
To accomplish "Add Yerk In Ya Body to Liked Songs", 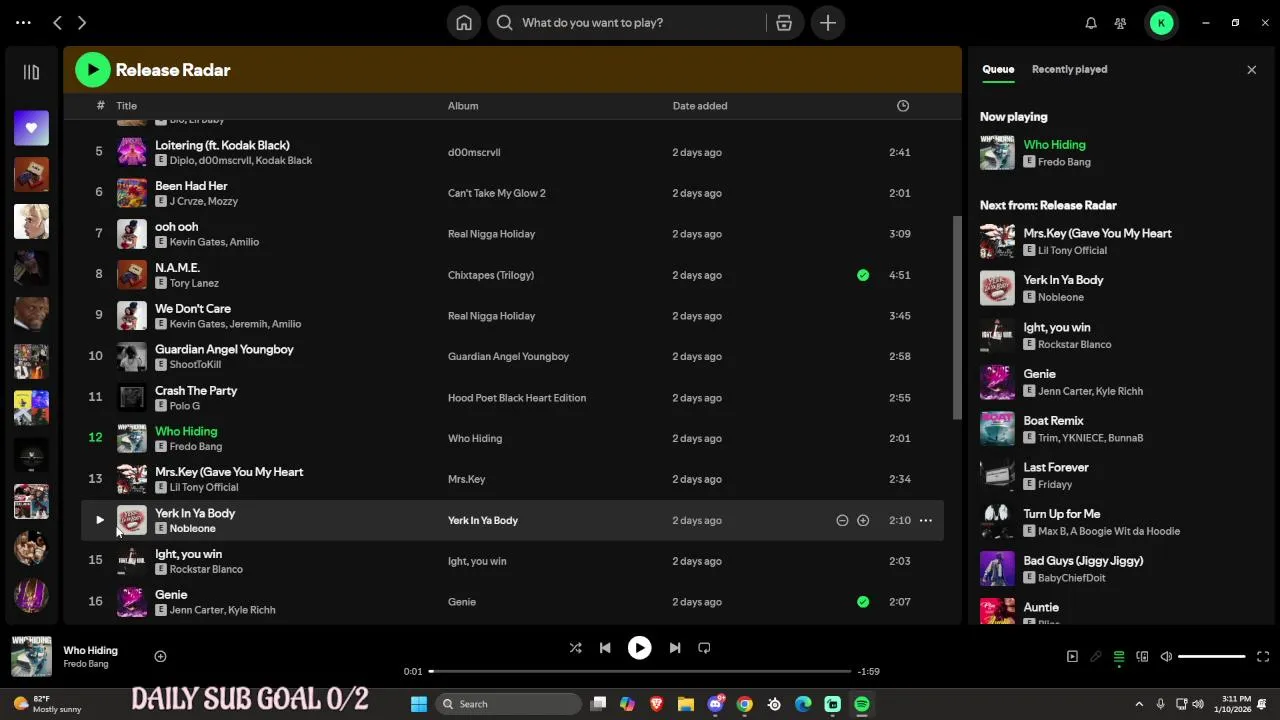I will (x=863, y=520).
